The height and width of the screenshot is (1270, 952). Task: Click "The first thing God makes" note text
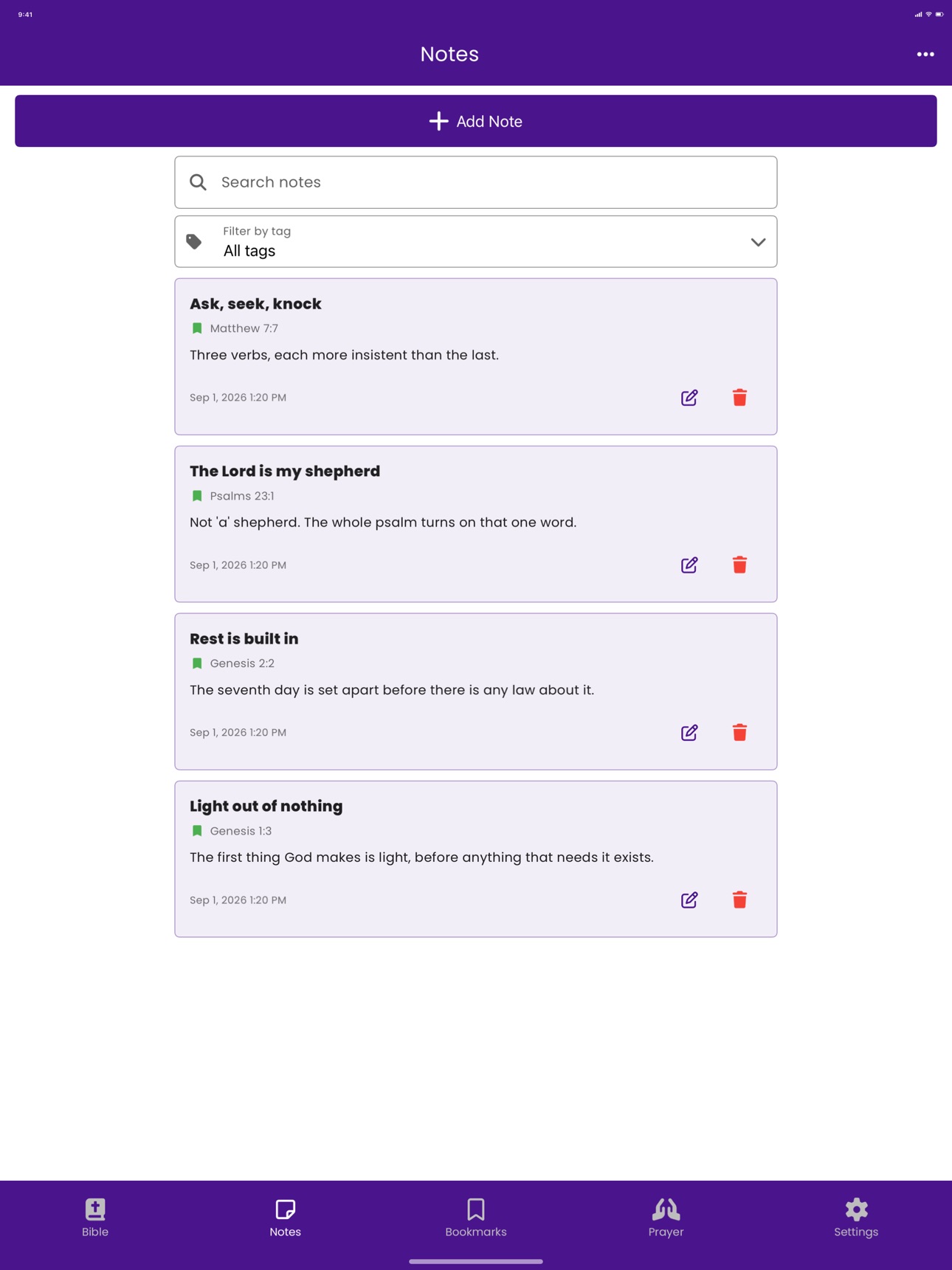point(421,857)
